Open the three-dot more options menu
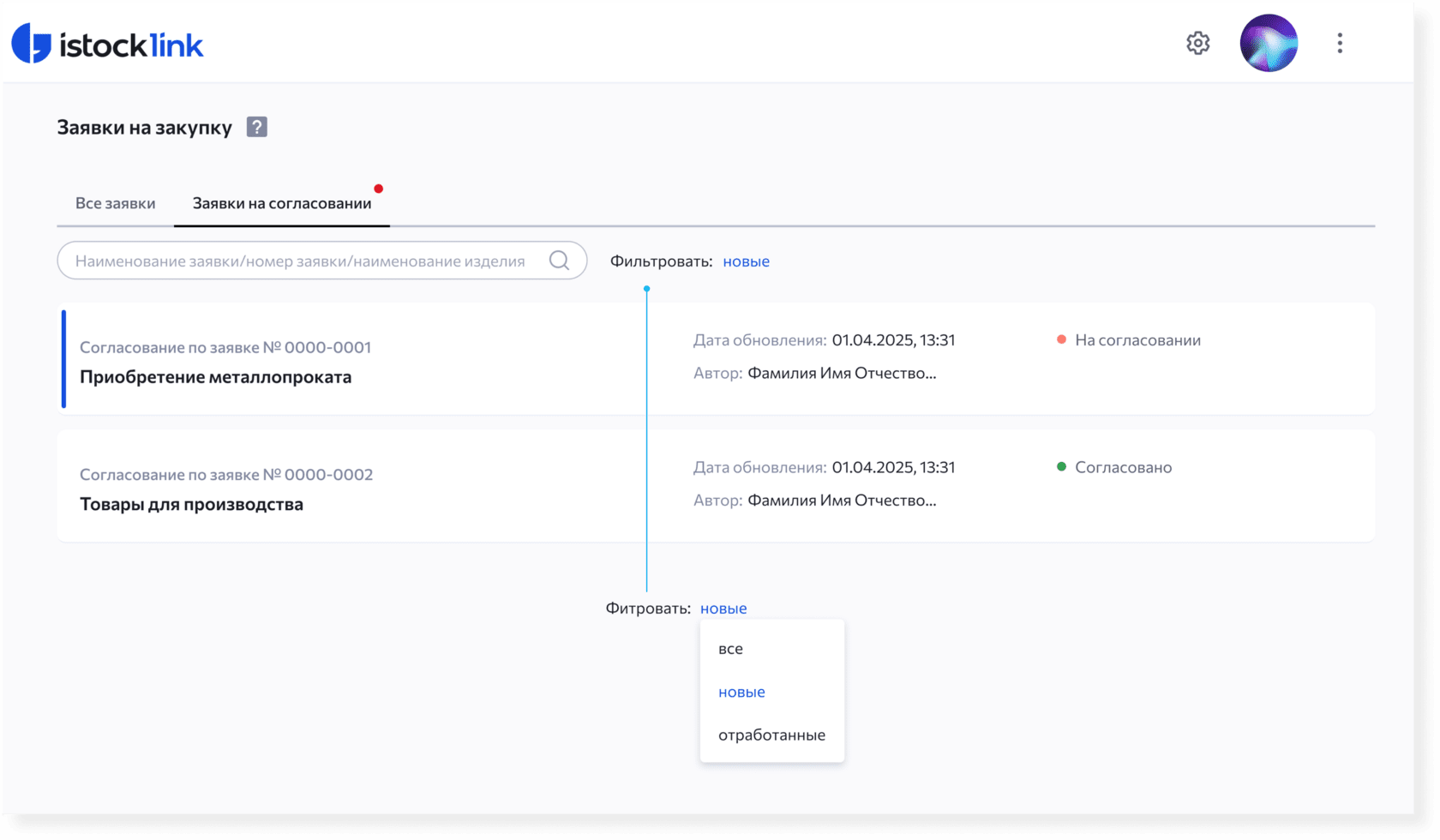Viewport: 1440px width, 840px height. coord(1340,43)
